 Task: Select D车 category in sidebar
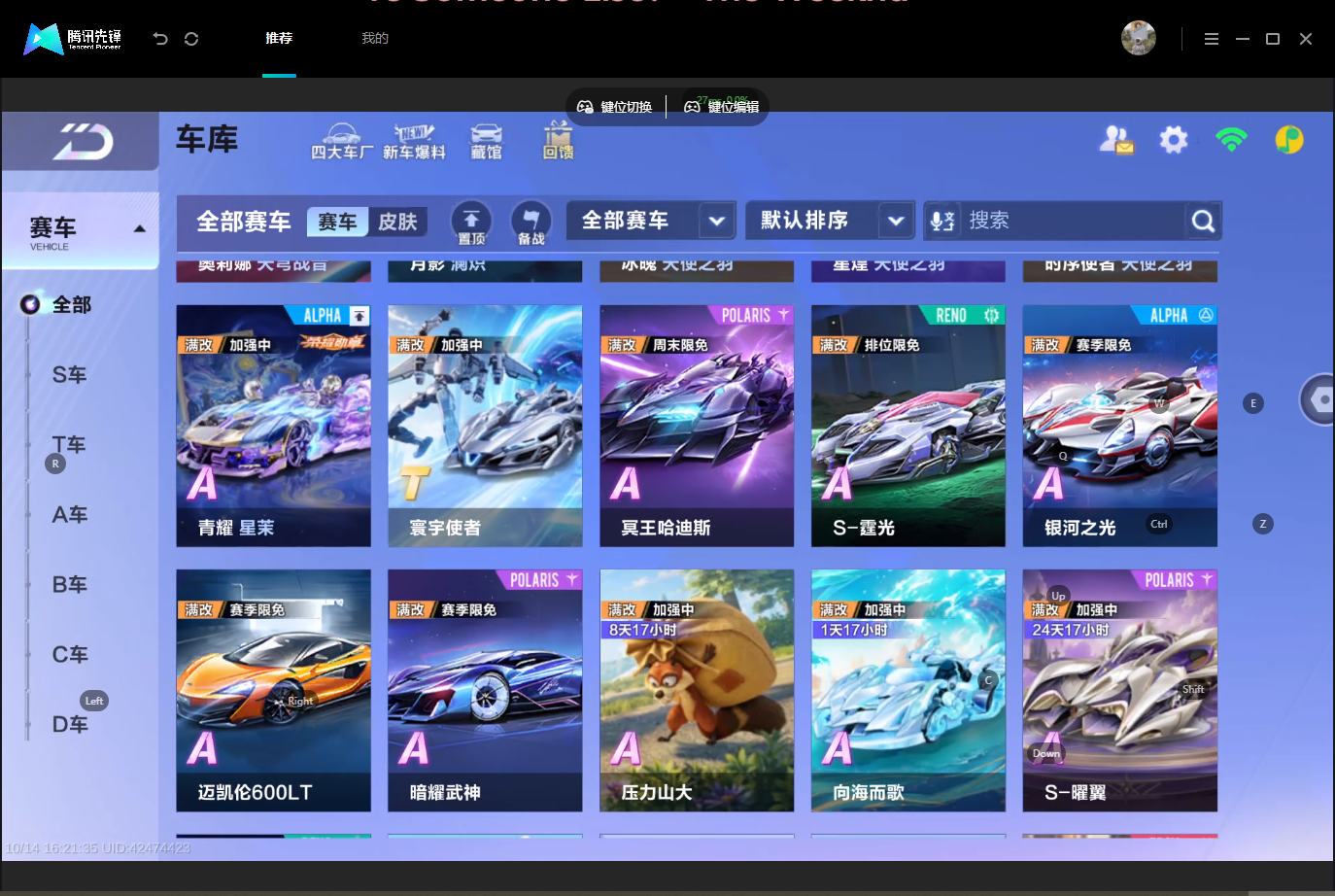pos(70,725)
